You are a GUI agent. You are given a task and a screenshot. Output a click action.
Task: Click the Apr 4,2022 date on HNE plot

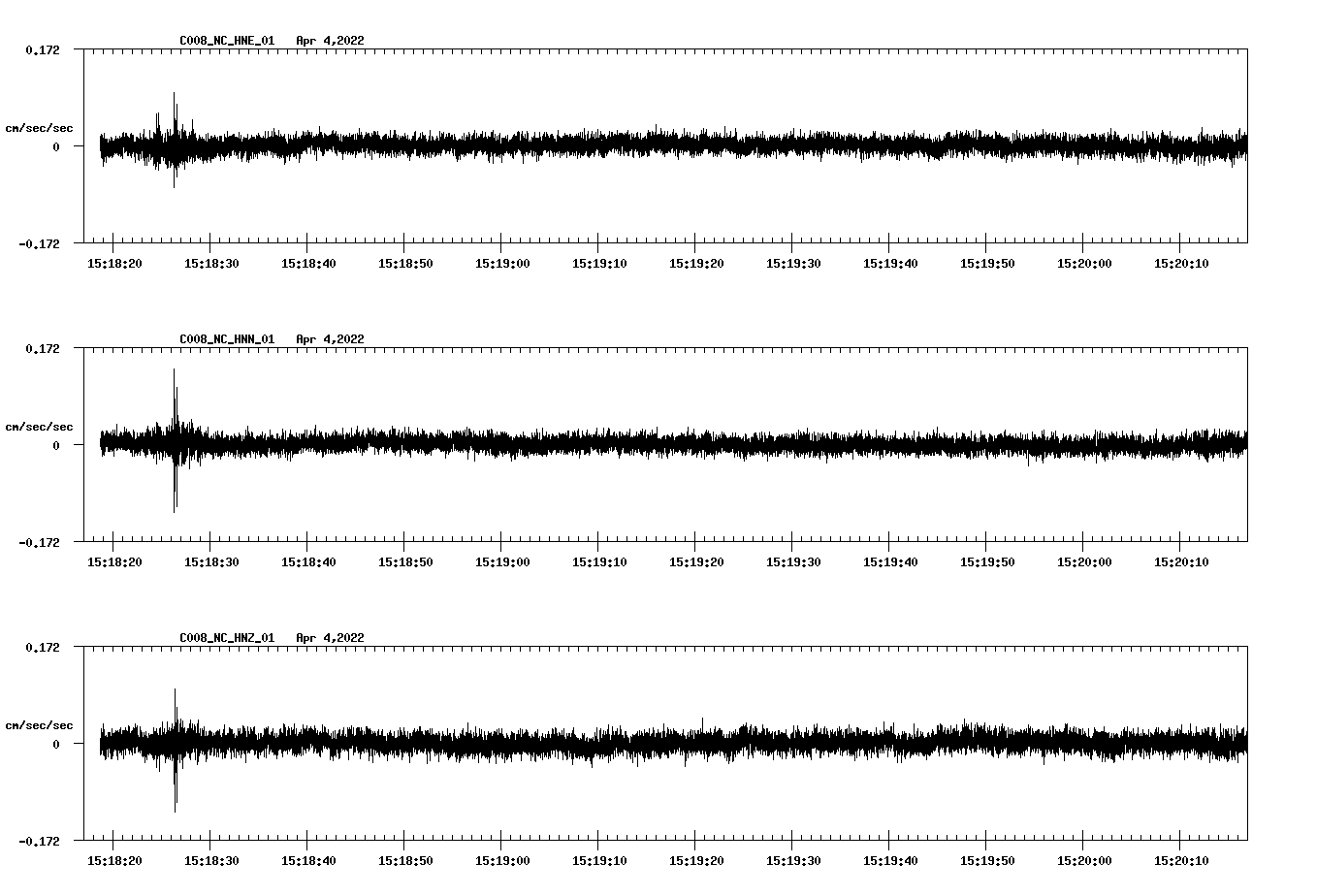point(331,41)
